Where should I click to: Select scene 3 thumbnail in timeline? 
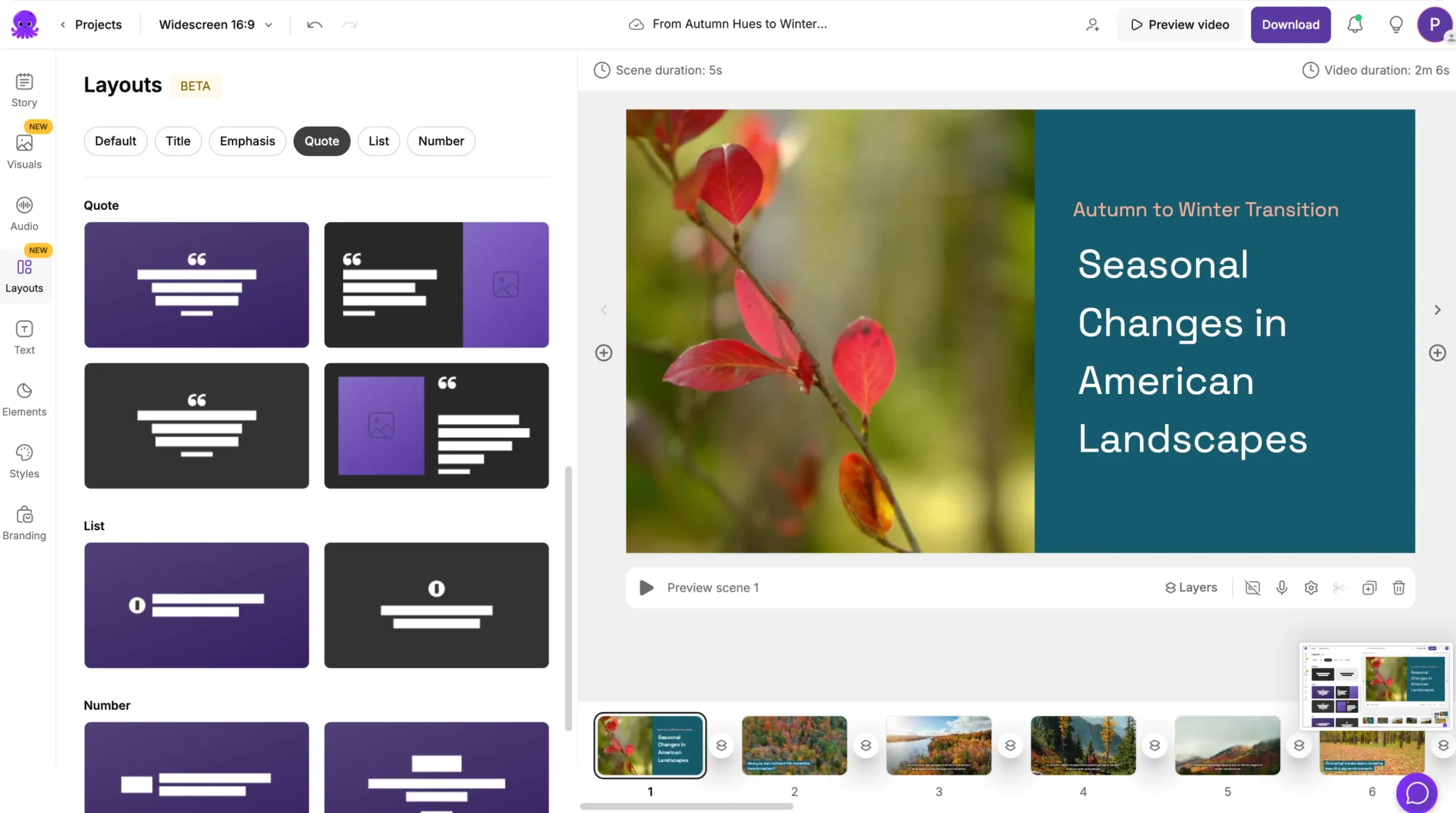pyautogui.click(x=938, y=745)
